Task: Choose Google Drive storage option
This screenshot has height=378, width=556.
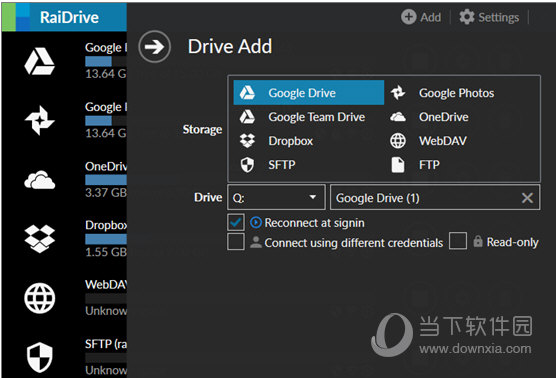Action: tap(308, 93)
